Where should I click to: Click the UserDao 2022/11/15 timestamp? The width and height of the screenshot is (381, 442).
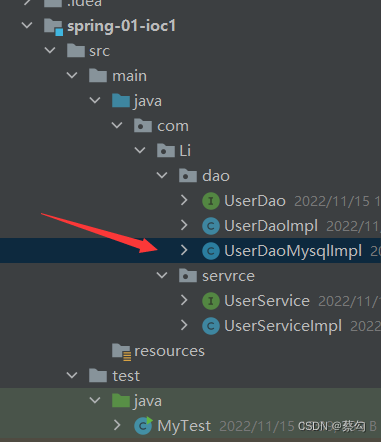click(337, 201)
